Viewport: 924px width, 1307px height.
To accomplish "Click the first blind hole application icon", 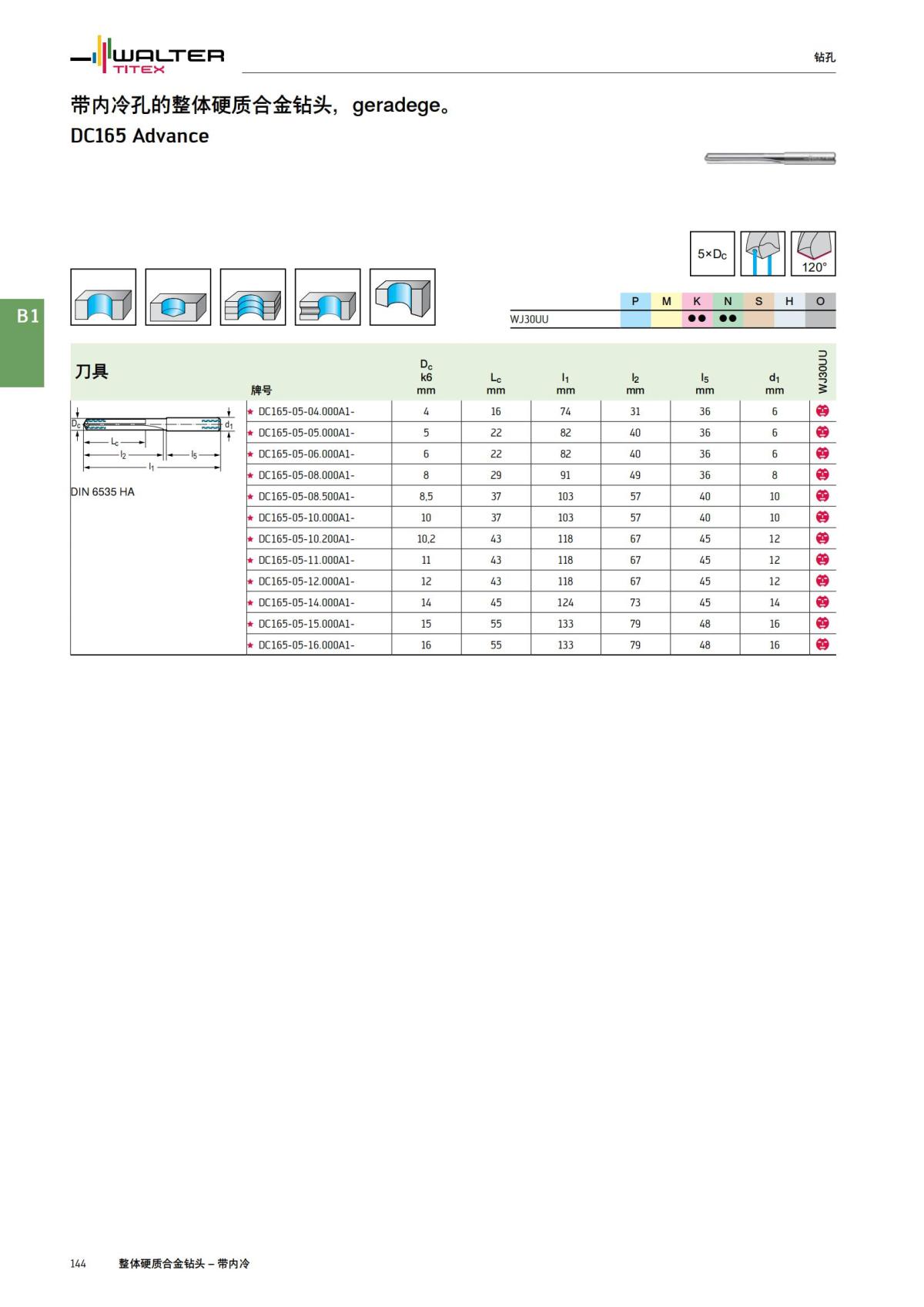I will (103, 297).
